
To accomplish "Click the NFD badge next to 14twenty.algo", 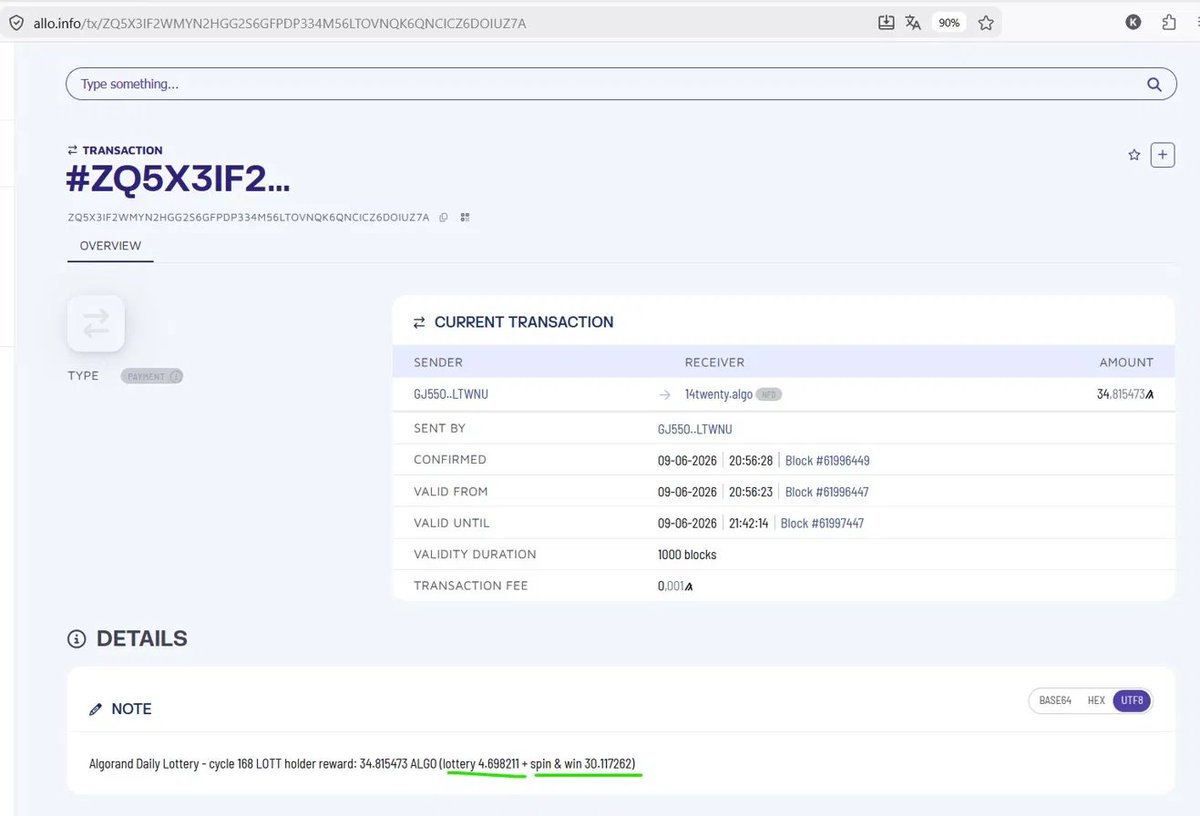I will click(x=769, y=394).
